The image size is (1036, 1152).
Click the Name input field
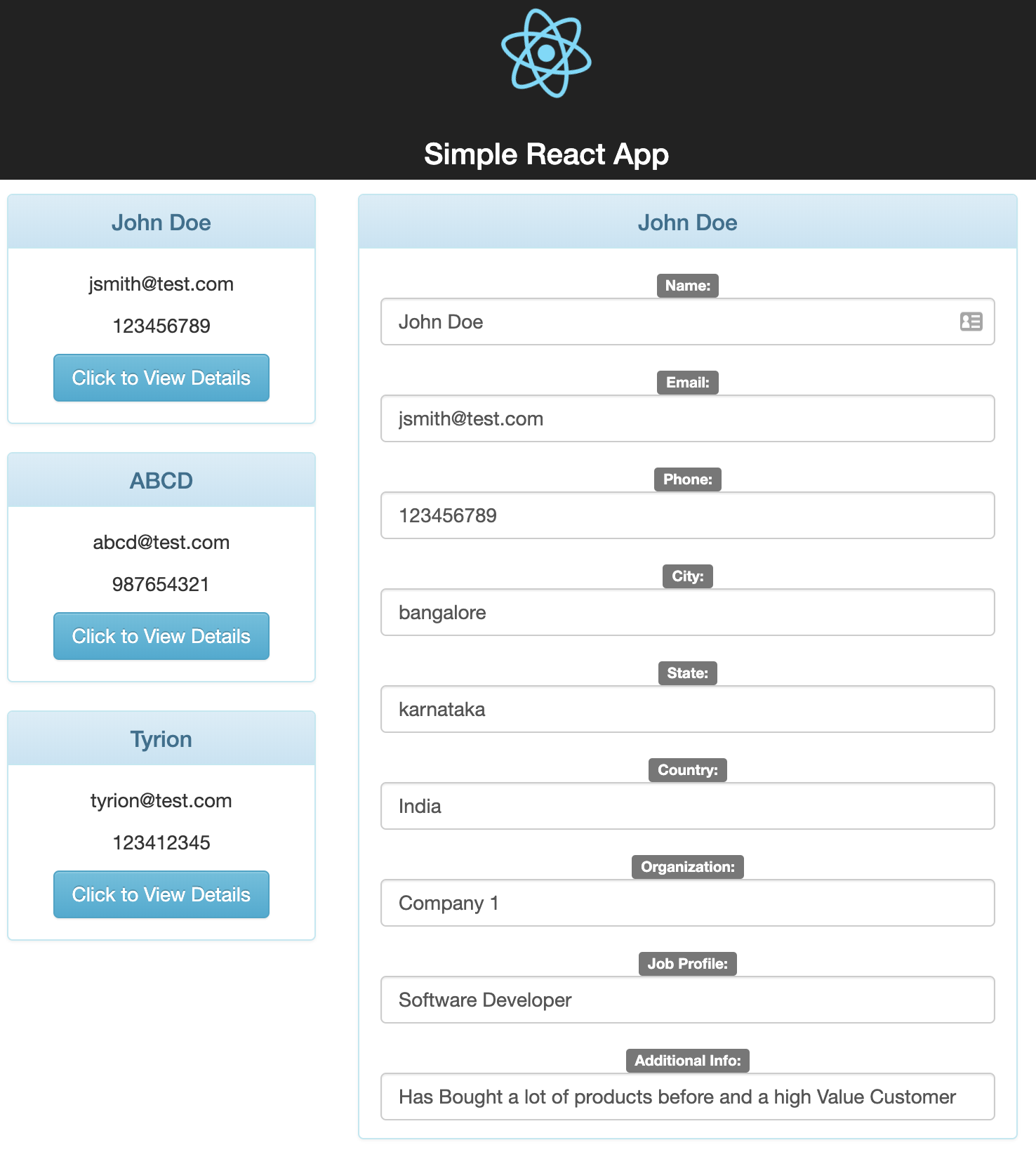(667, 322)
